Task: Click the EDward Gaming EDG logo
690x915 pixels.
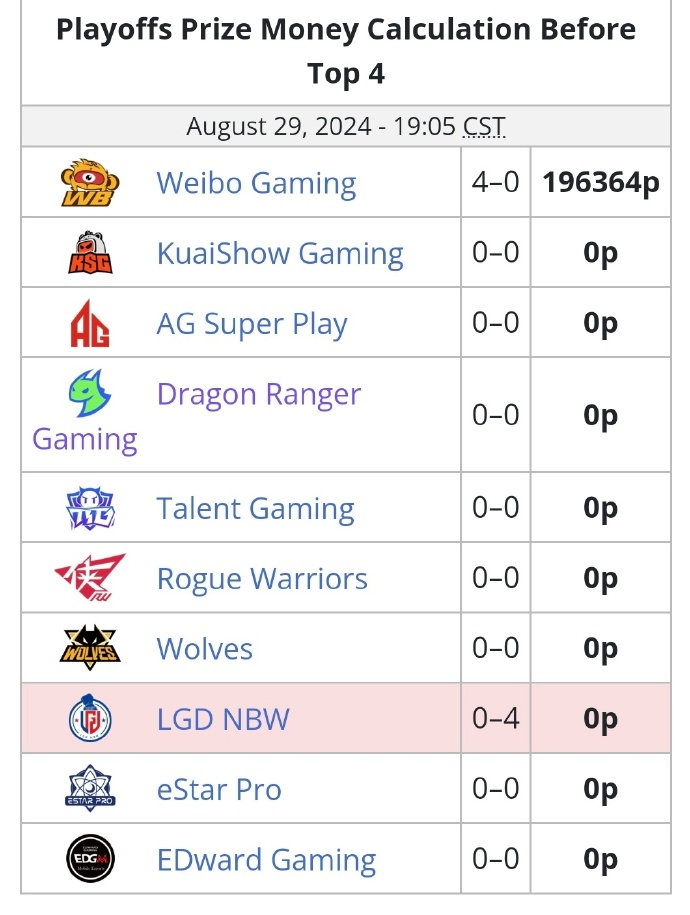Action: pyautogui.click(x=90, y=858)
